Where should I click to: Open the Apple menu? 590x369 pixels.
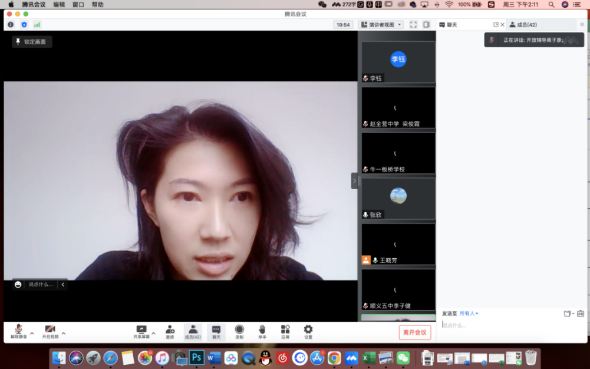click(x=11, y=5)
